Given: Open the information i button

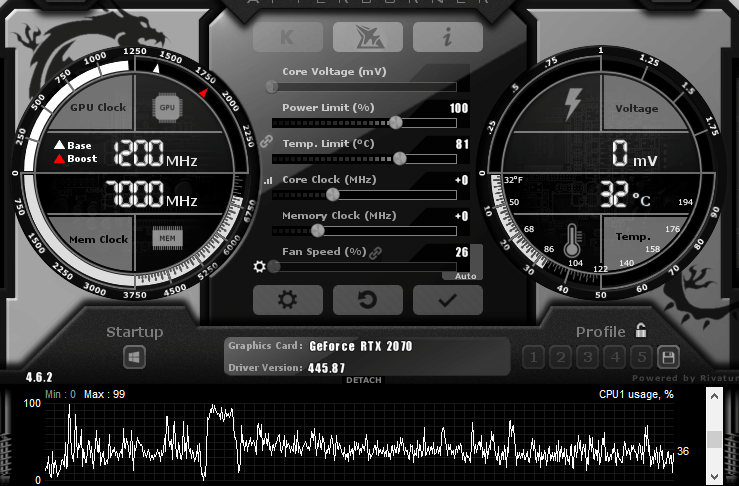Looking at the screenshot, I should 448,37.
